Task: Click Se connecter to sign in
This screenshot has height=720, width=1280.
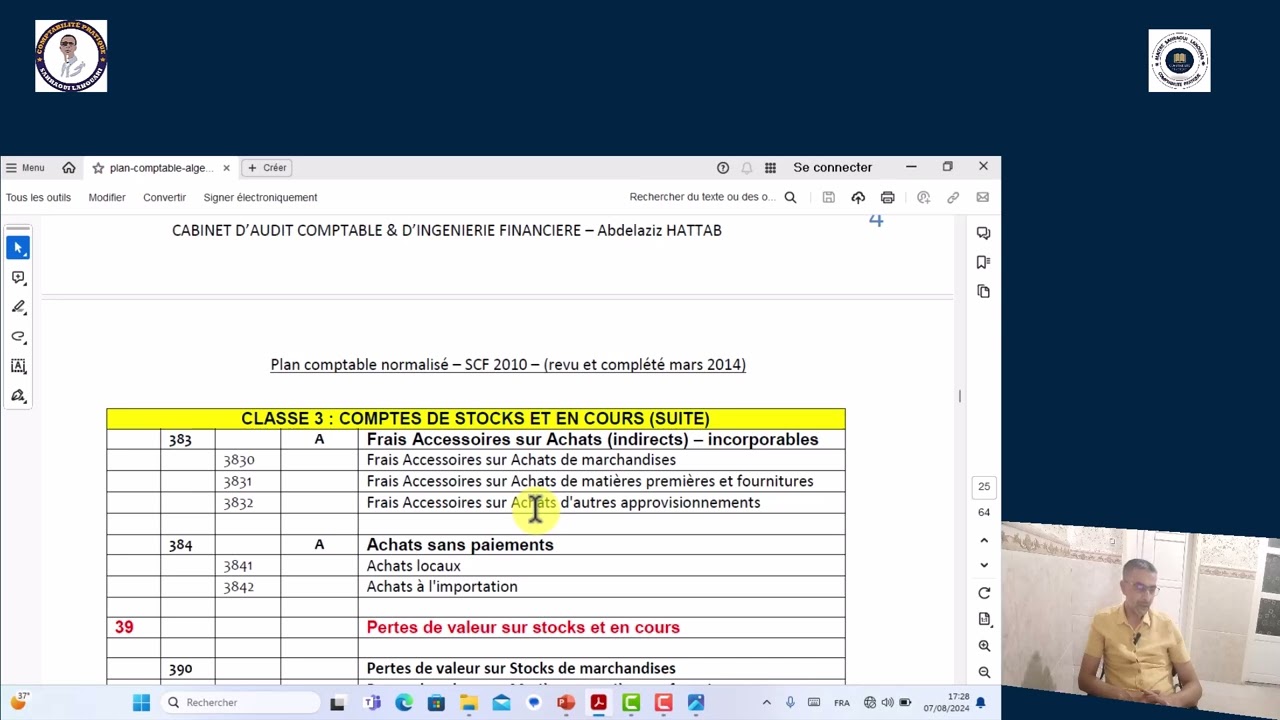Action: coord(832,167)
